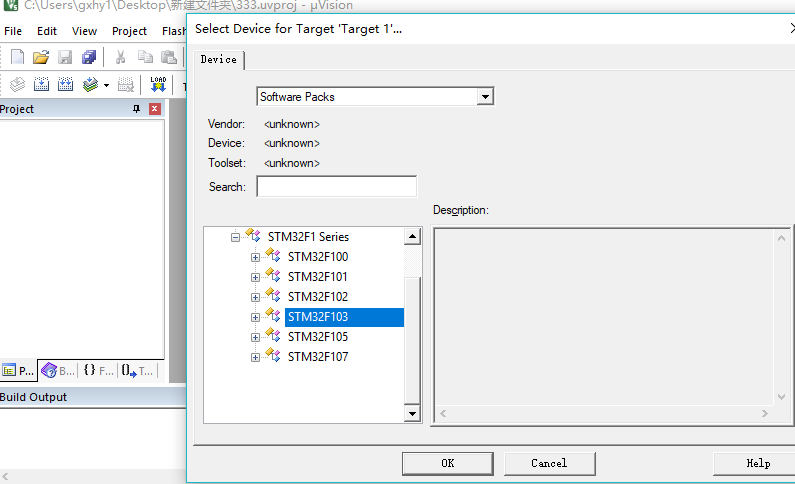Open the Flash menu
This screenshot has width=795, height=484.
coord(174,31)
